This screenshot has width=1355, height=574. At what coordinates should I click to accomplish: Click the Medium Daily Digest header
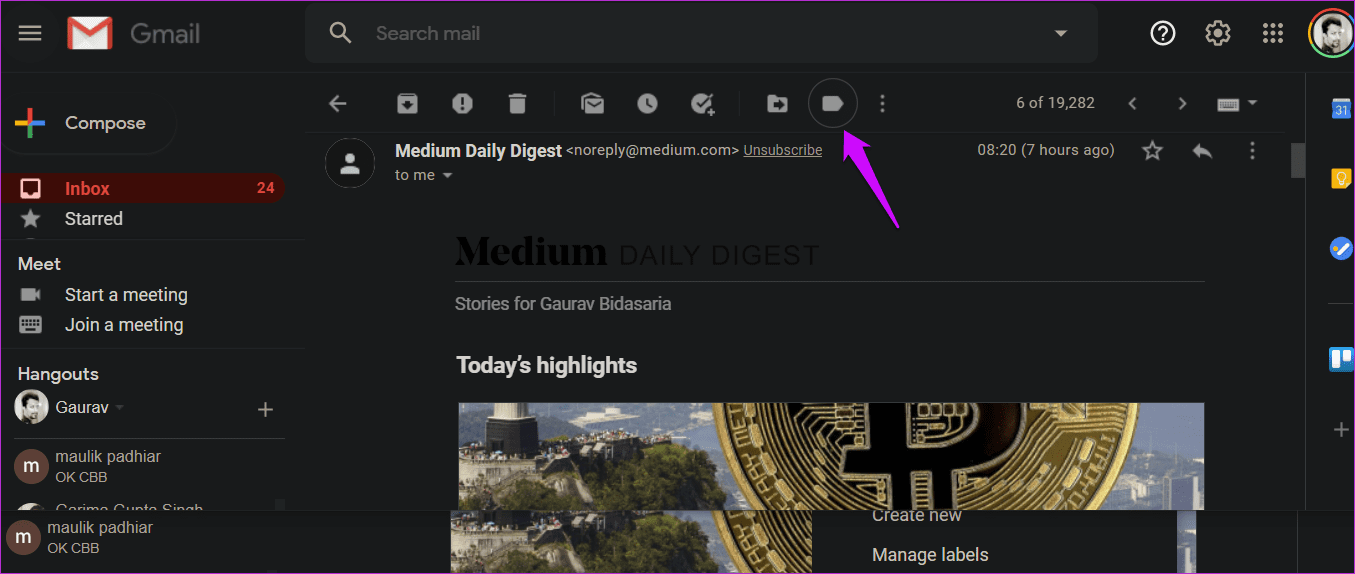coord(637,252)
